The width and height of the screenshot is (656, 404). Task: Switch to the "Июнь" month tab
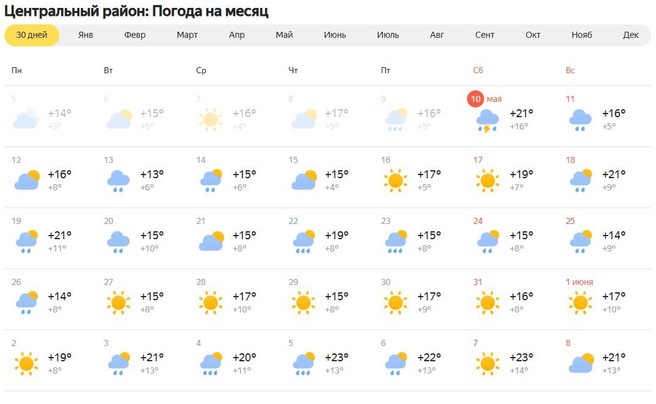335,35
